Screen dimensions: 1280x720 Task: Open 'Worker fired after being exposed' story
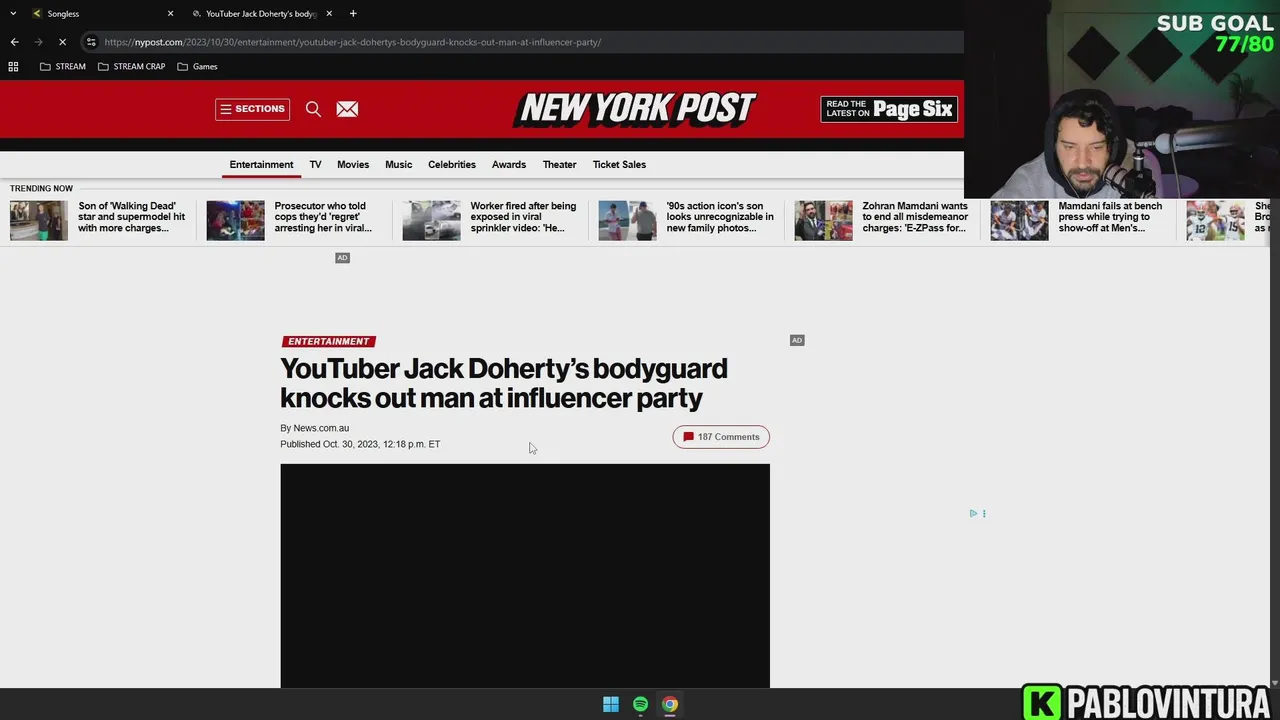[x=523, y=217]
